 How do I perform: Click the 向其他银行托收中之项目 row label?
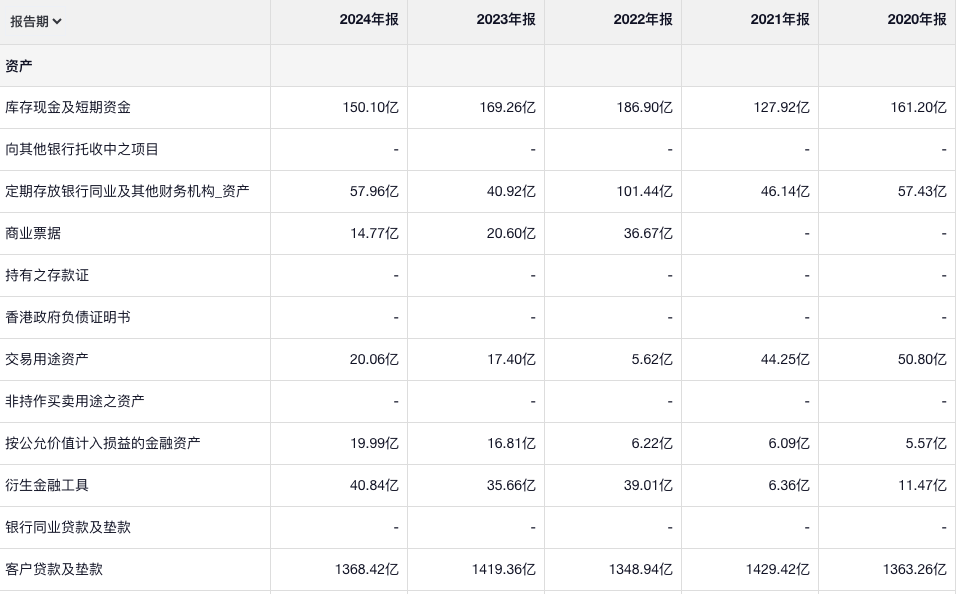(82, 149)
